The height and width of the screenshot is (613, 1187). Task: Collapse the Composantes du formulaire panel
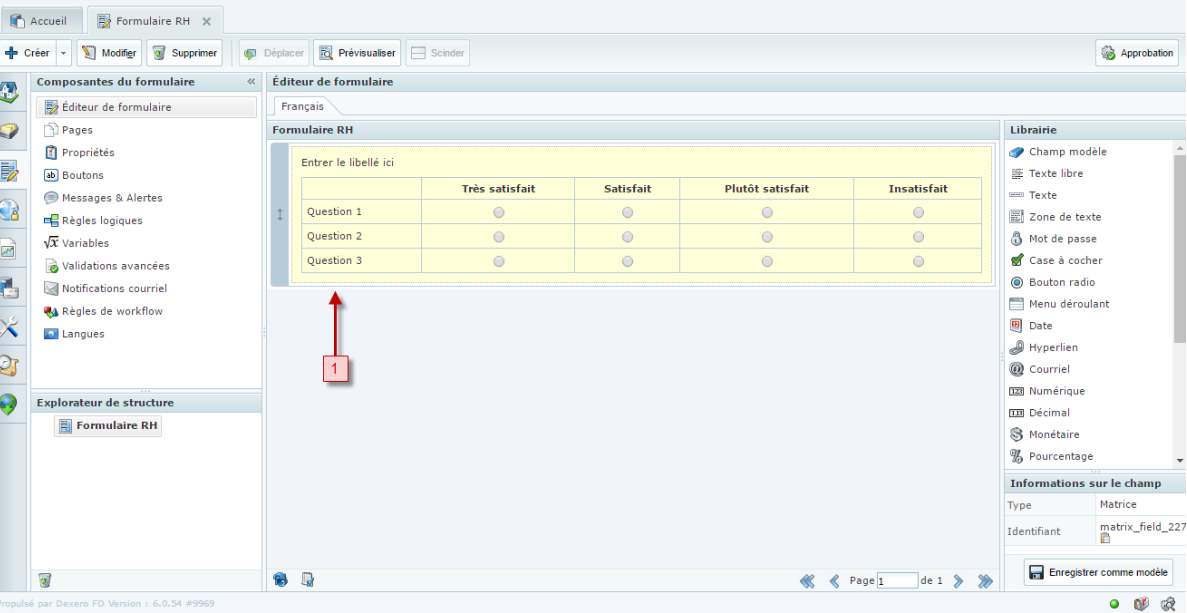tap(251, 82)
